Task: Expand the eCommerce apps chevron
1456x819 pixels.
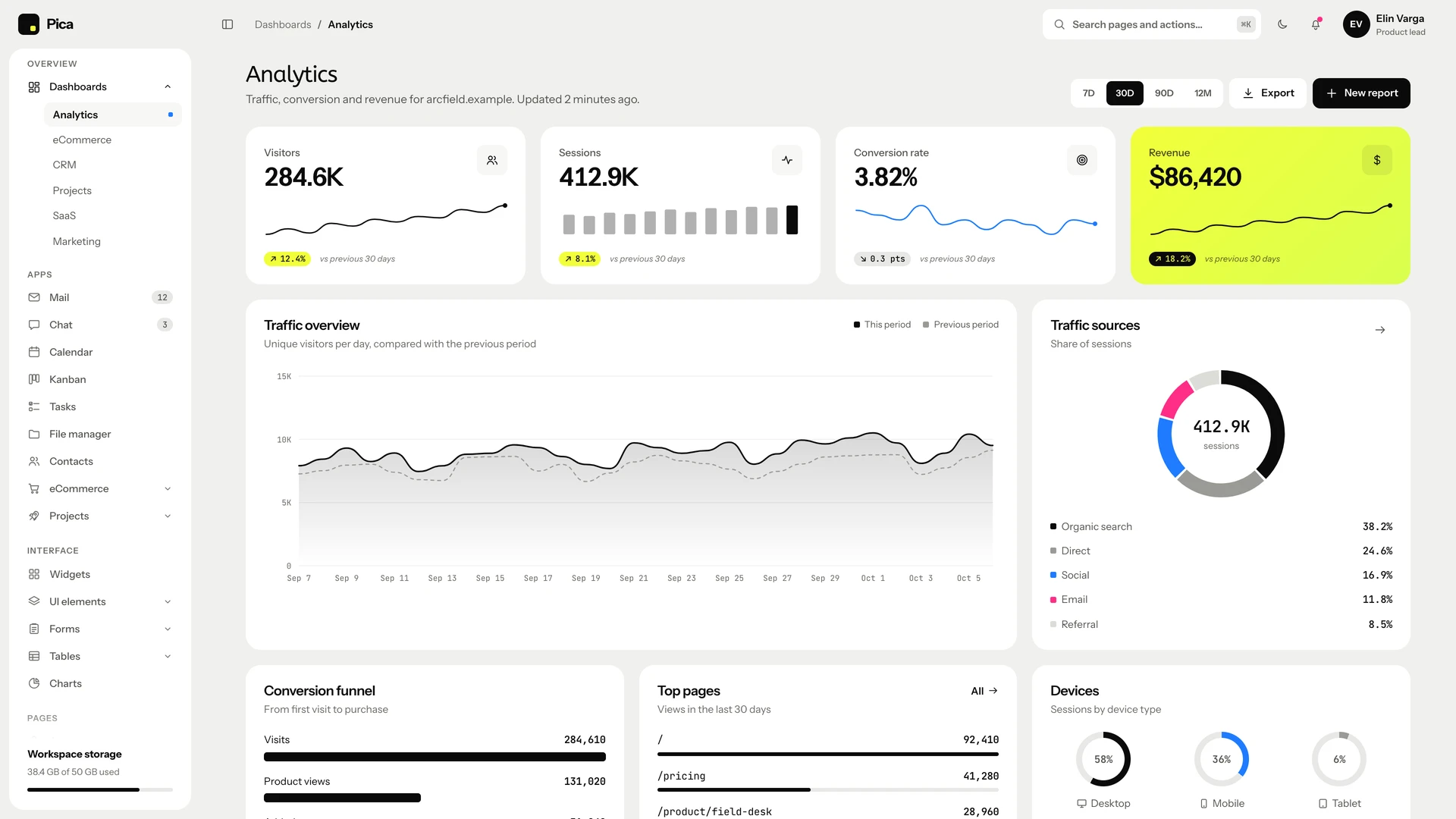Action: pos(168,488)
